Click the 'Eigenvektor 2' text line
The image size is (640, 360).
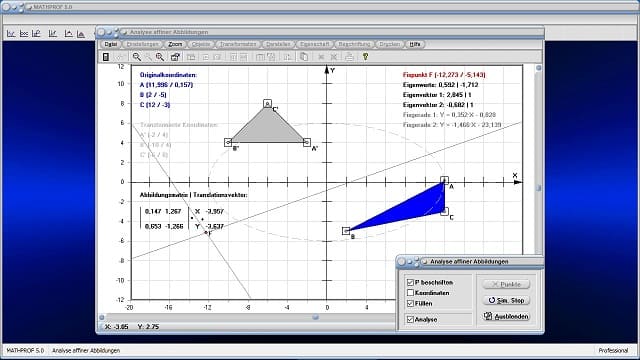pos(438,105)
